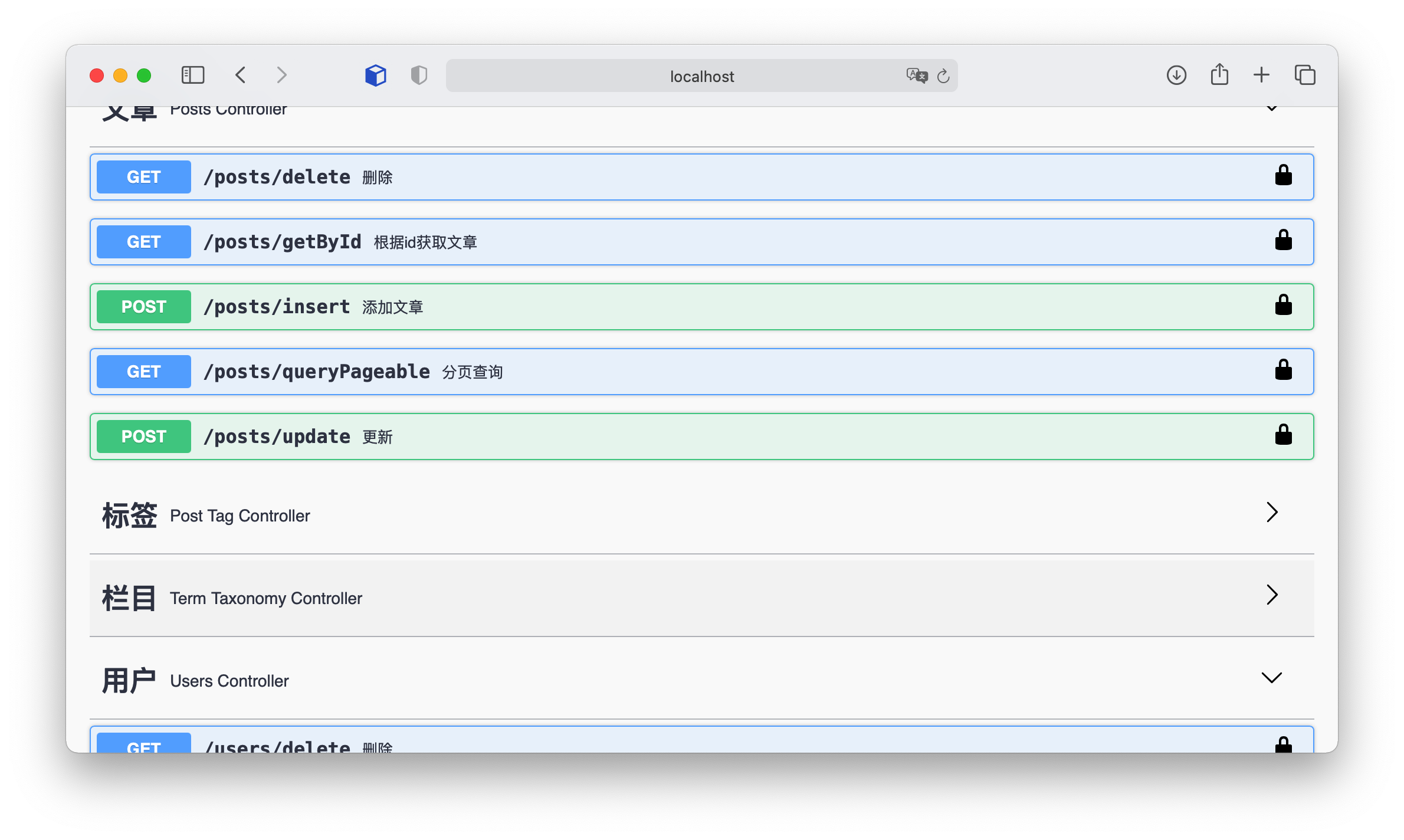Click the privacy shield icon
The image size is (1404, 840).
[419, 75]
